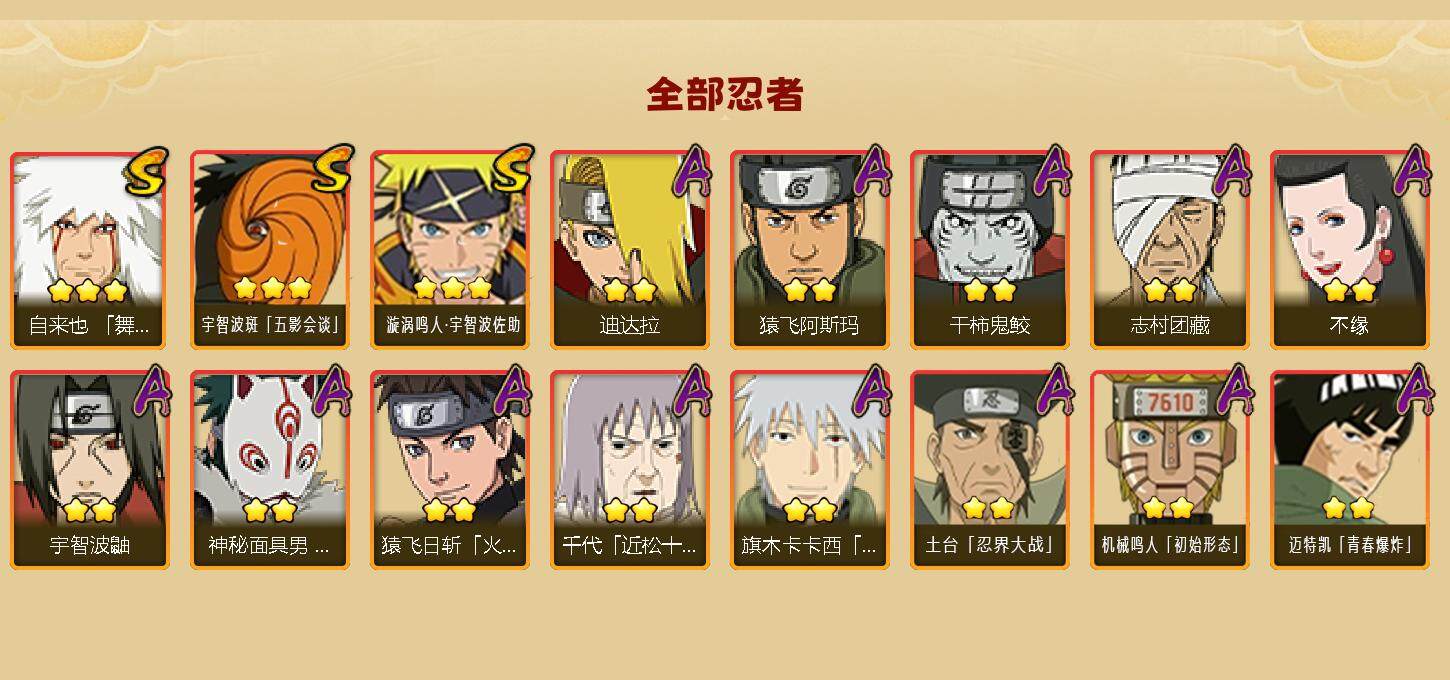Open the 宇智波斑「五影会谈」 card
The image size is (1450, 680).
click(270, 250)
